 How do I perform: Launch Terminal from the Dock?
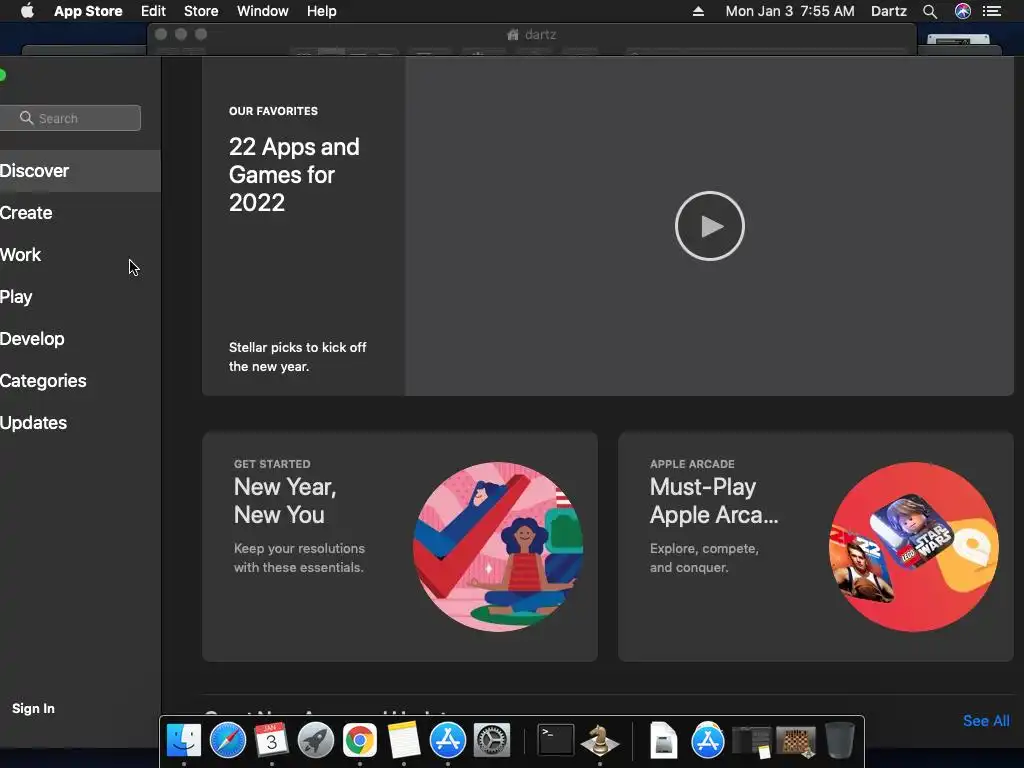pyautogui.click(x=556, y=741)
